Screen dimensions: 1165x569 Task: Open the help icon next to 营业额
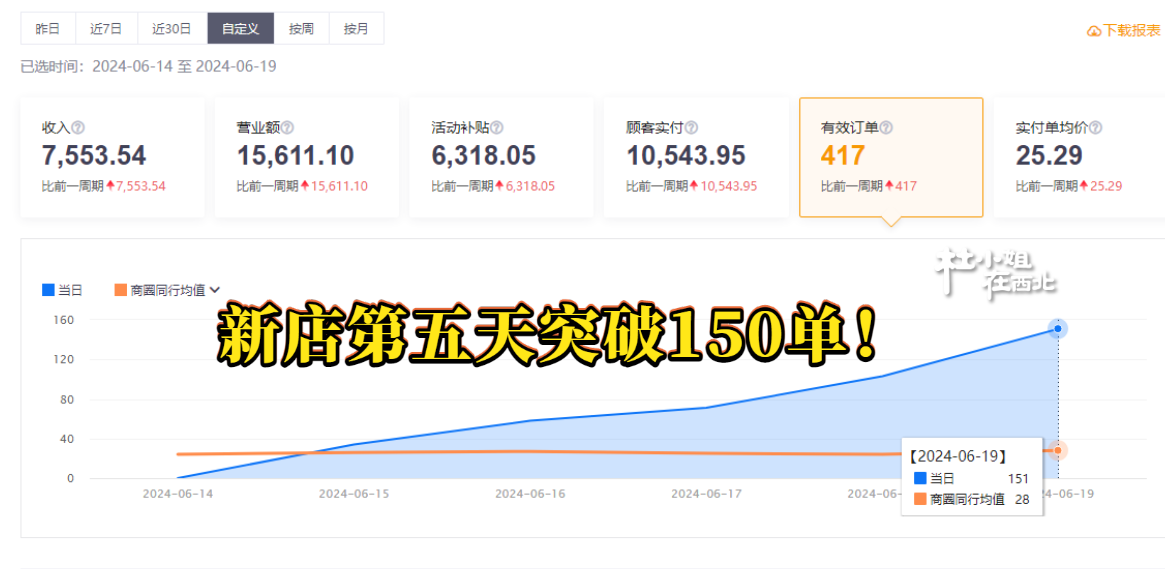288,128
